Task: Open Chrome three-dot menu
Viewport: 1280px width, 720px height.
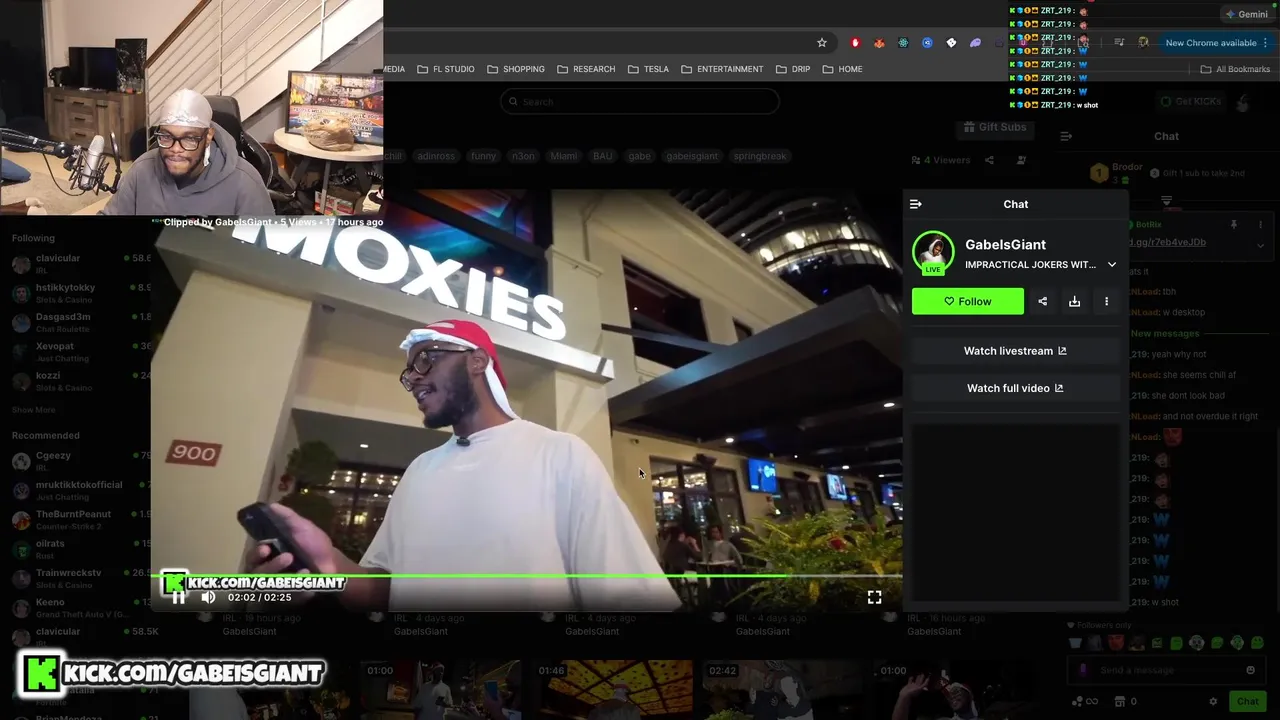Action: (x=1266, y=43)
